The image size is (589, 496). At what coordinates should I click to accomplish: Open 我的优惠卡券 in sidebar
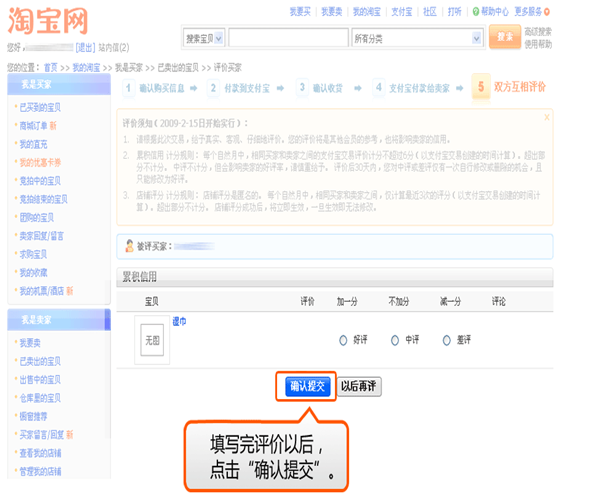point(40,163)
